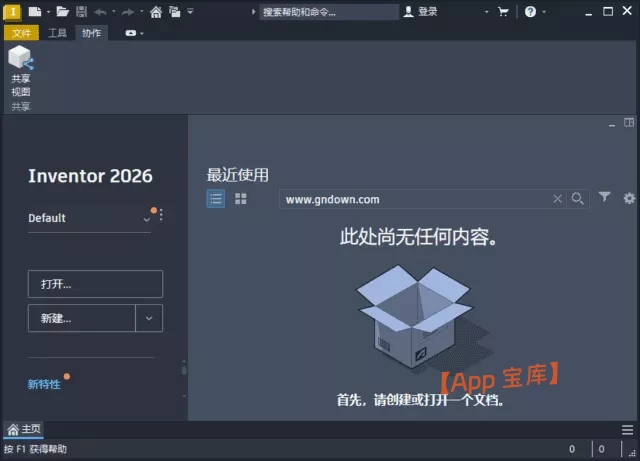
Task: Click the Inventor application logo icon
Action: point(12,11)
